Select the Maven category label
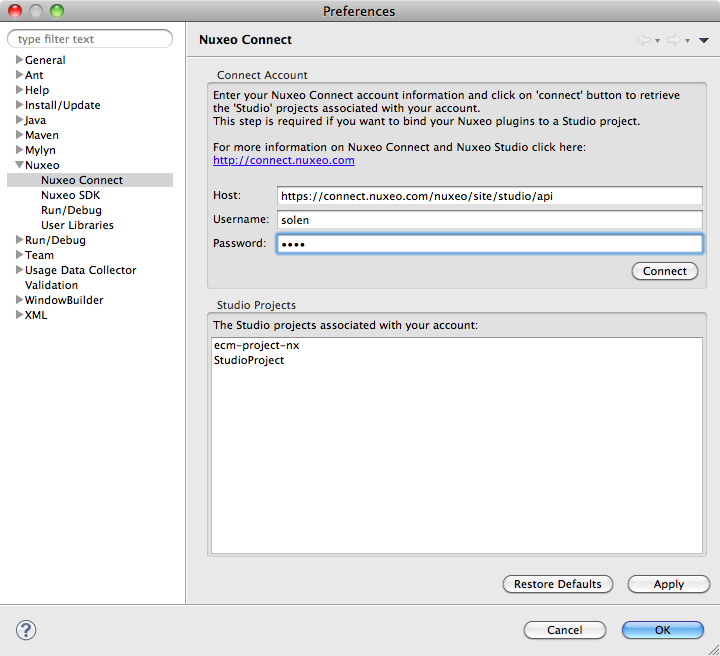This screenshot has width=720, height=656. (x=42, y=135)
